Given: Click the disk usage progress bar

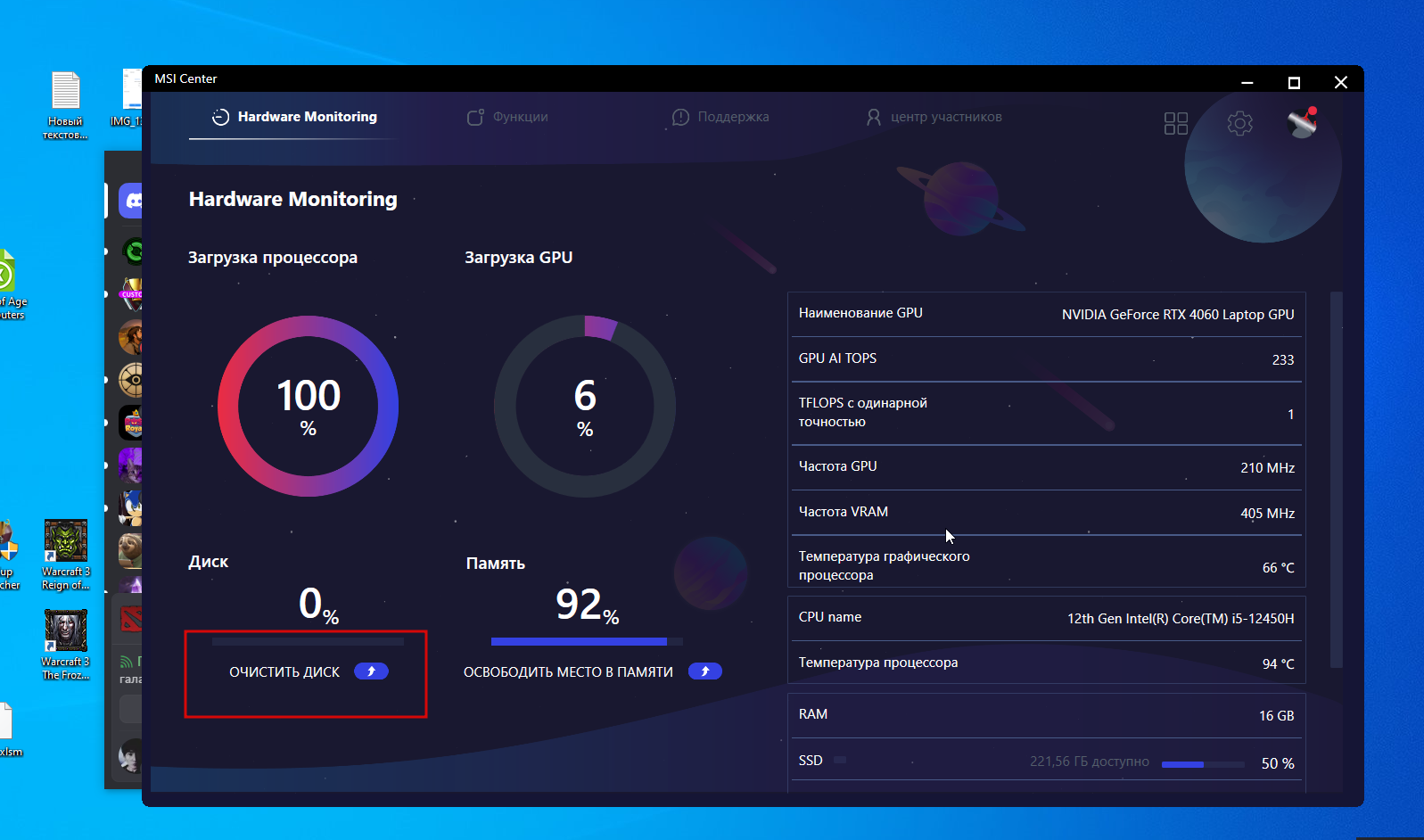Looking at the screenshot, I should (308, 641).
